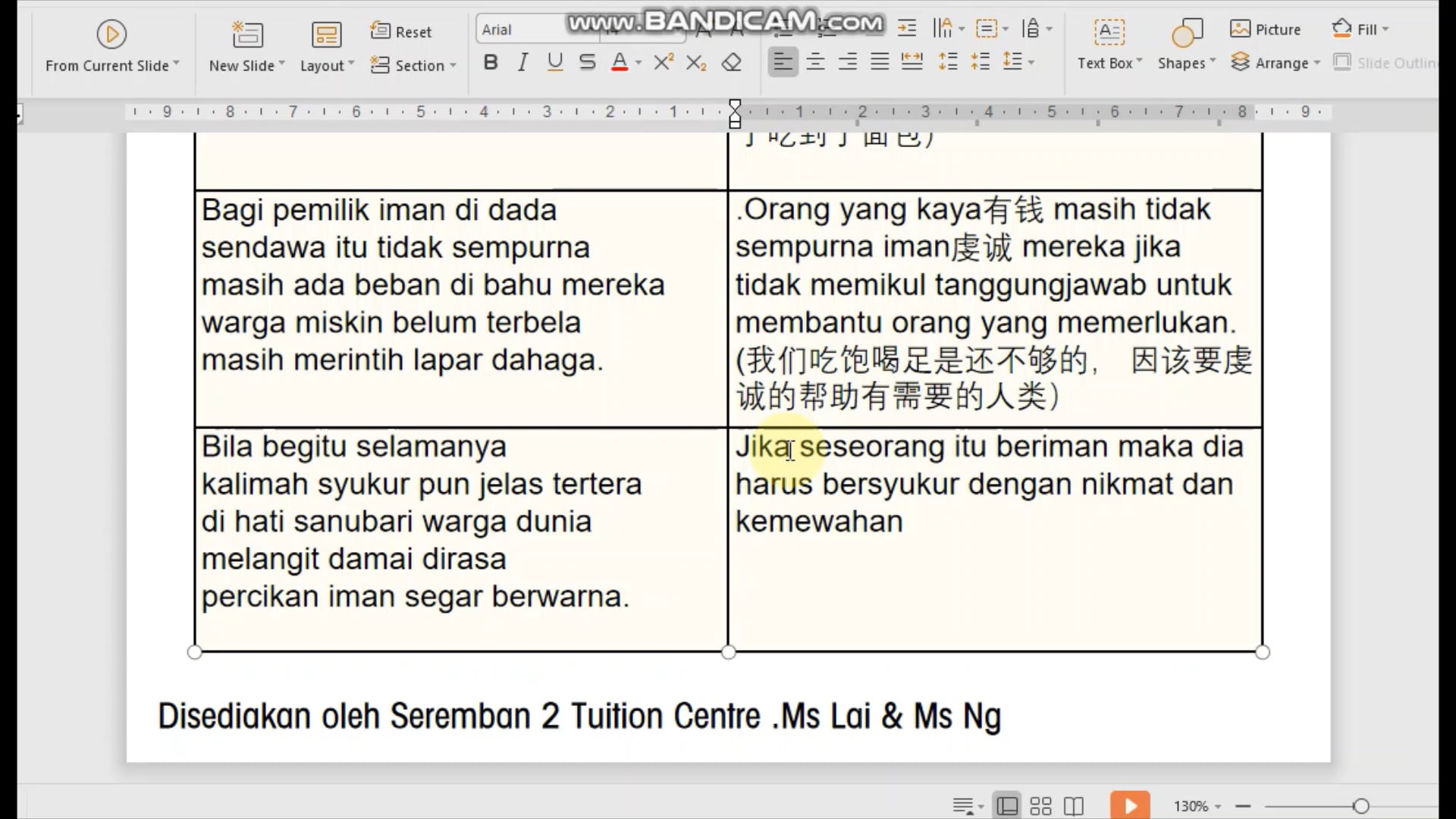1456x819 pixels.
Task: Reset the slide layout
Action: (401, 31)
